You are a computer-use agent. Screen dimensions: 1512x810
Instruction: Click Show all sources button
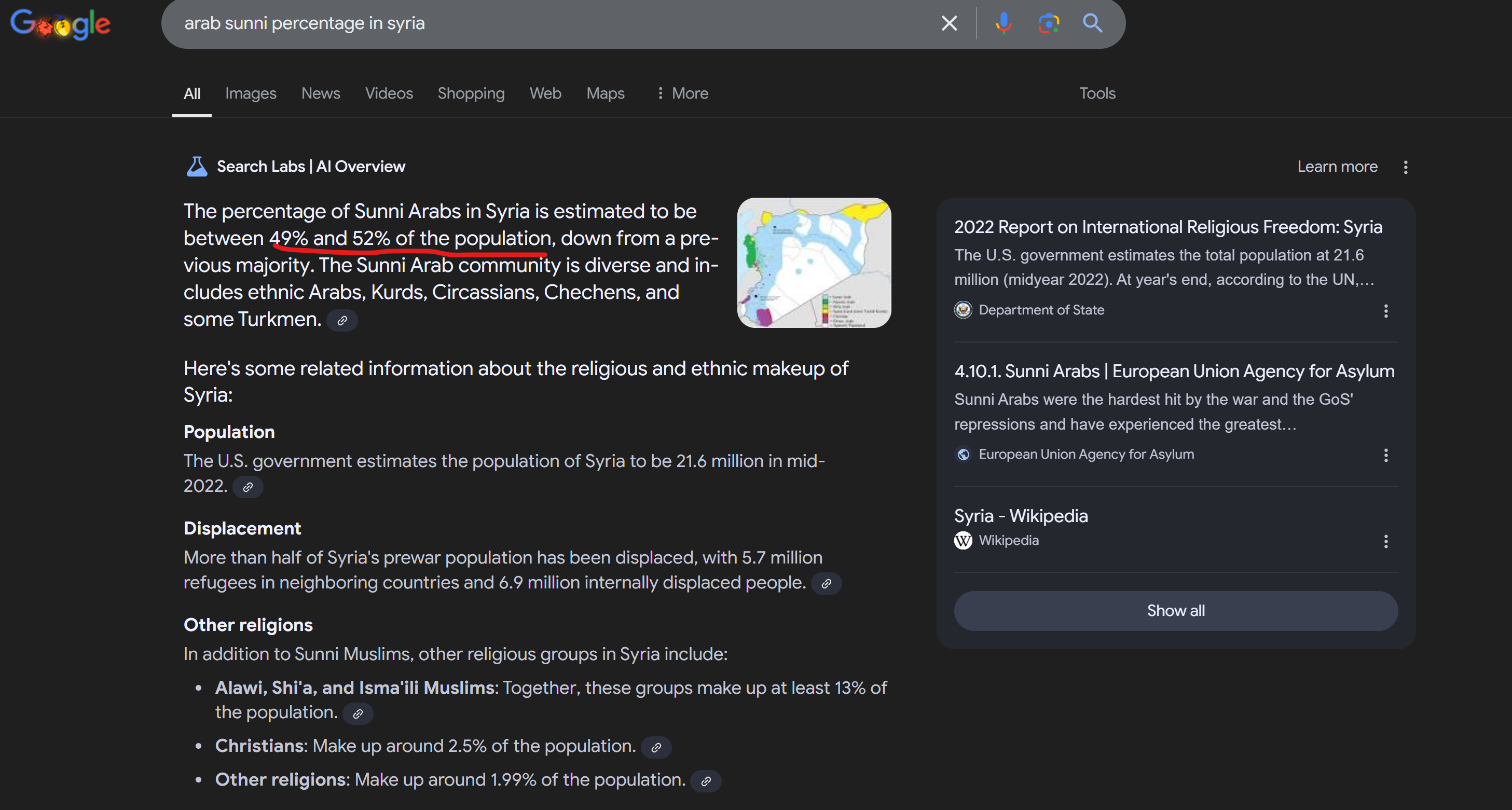tap(1175, 611)
